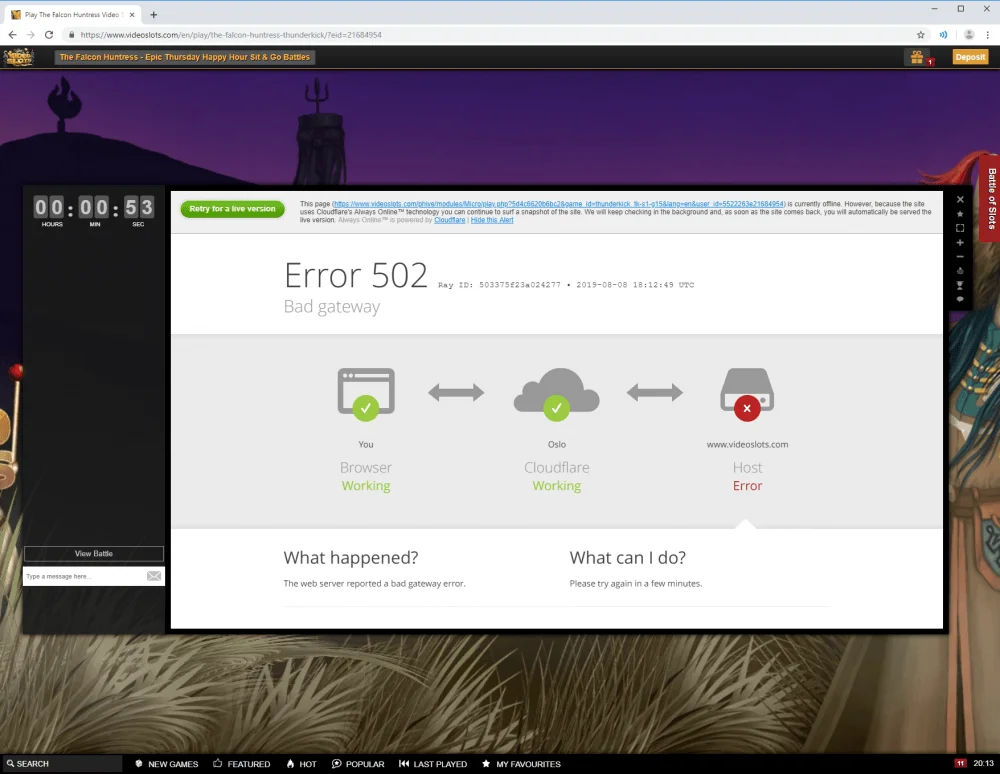1000x774 pixels.
Task: Enlarge the game frame with plus icon
Action: [960, 242]
